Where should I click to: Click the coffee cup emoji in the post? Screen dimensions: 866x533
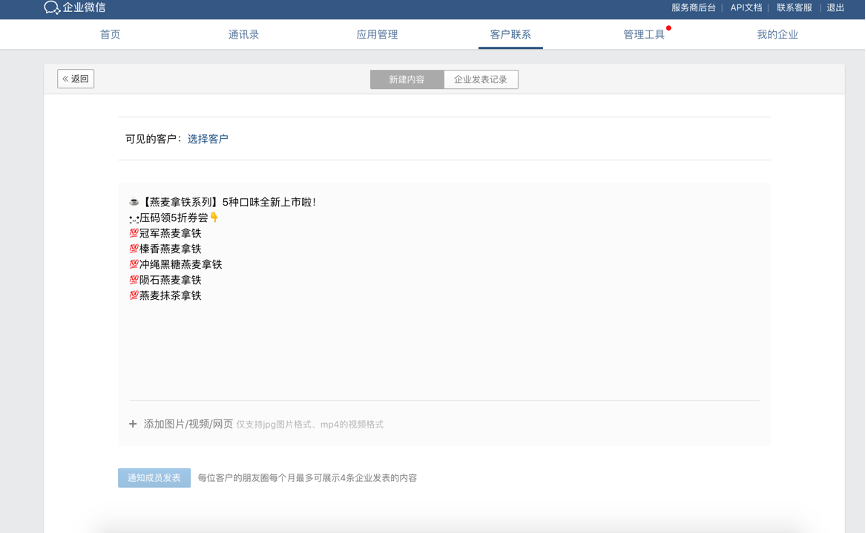134,202
